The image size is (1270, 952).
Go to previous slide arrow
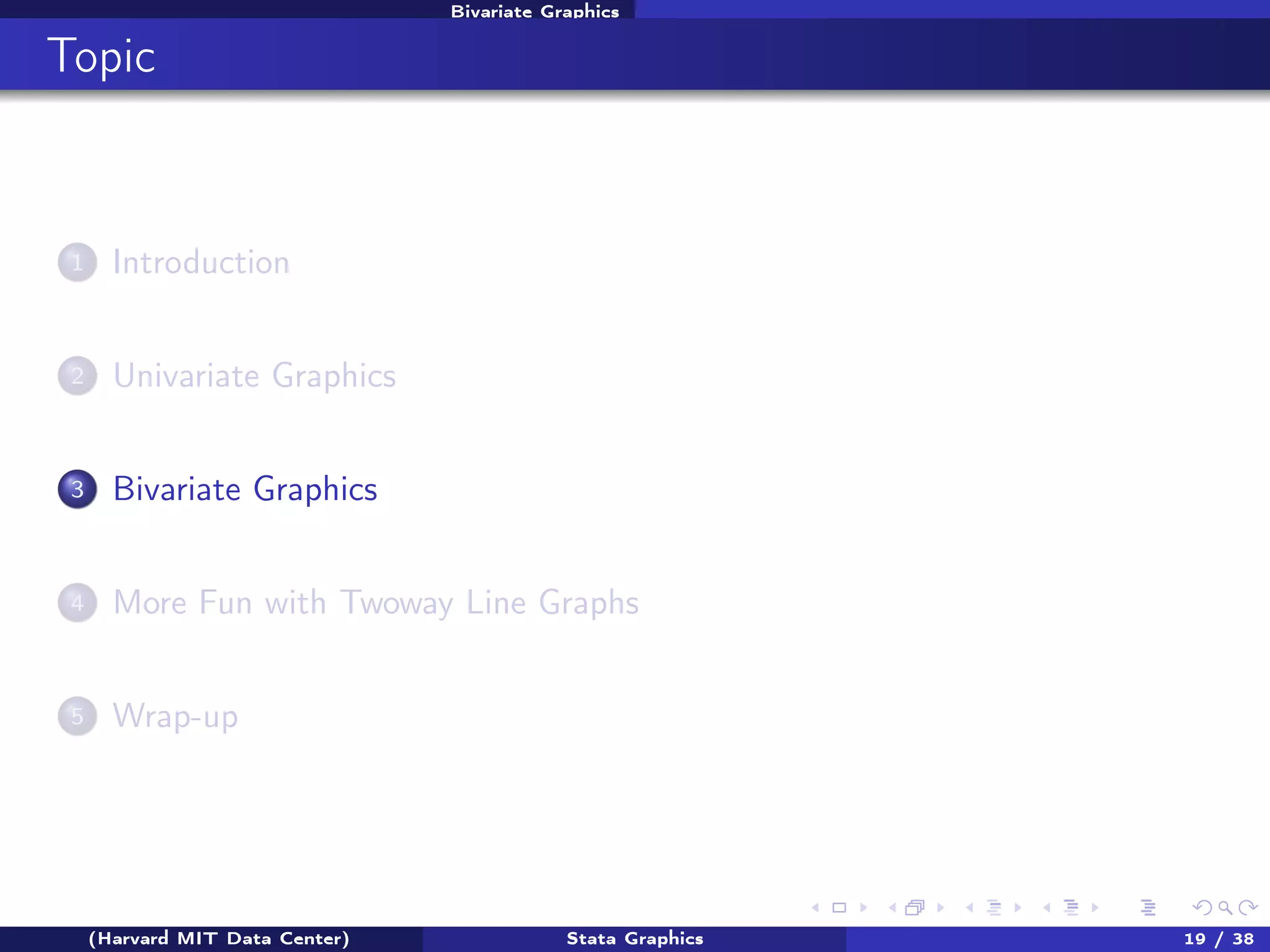pyautogui.click(x=815, y=908)
